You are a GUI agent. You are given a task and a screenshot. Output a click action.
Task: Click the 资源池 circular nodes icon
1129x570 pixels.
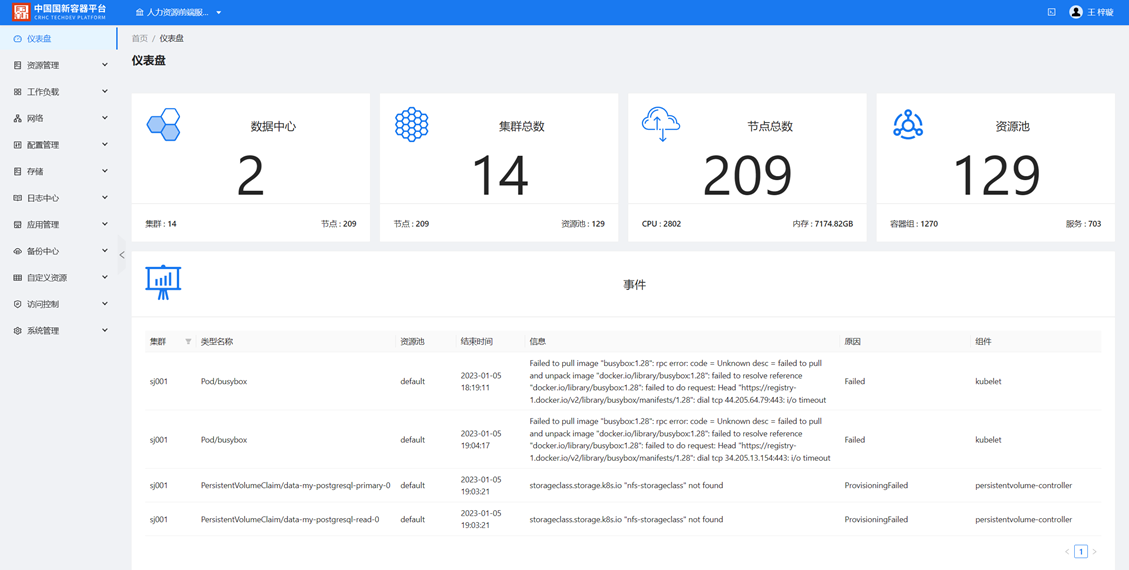pos(908,125)
